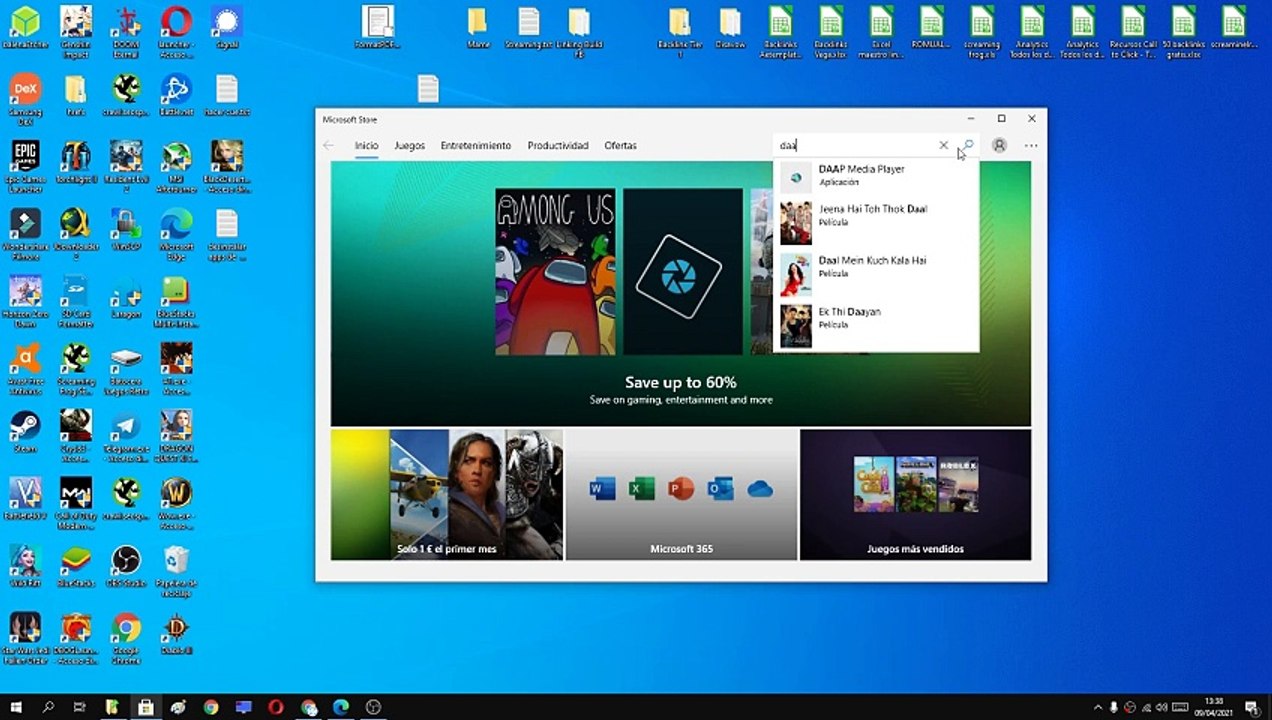The image size is (1272, 720).
Task: Choose the Jeena Hai Toh Thok Daal suggestion
Action: pyautogui.click(x=876, y=222)
